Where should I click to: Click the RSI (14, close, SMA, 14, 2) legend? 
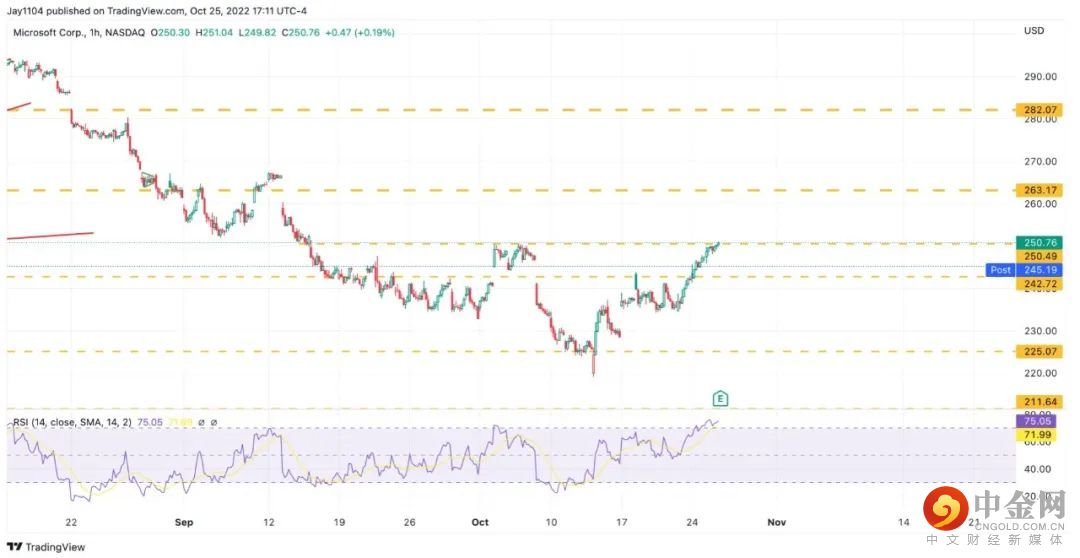74,422
